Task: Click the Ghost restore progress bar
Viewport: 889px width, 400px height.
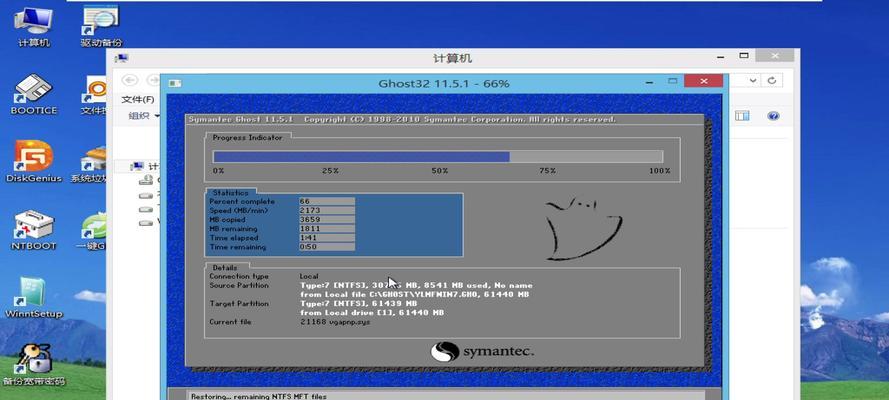Action: tap(438, 157)
